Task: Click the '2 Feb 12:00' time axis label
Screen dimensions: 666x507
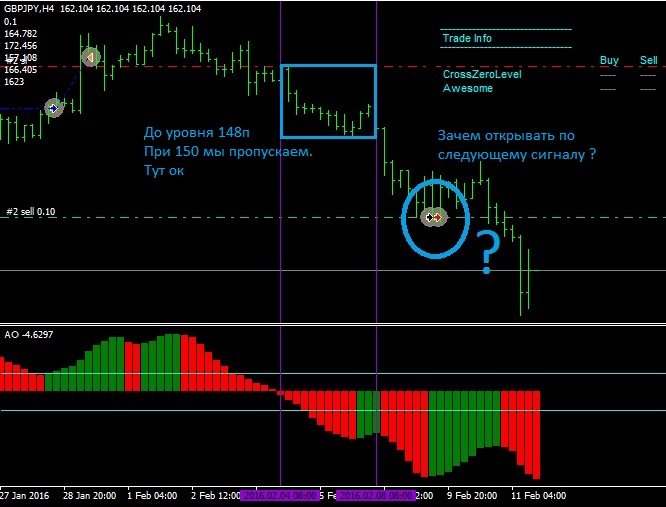Action: coord(215,496)
